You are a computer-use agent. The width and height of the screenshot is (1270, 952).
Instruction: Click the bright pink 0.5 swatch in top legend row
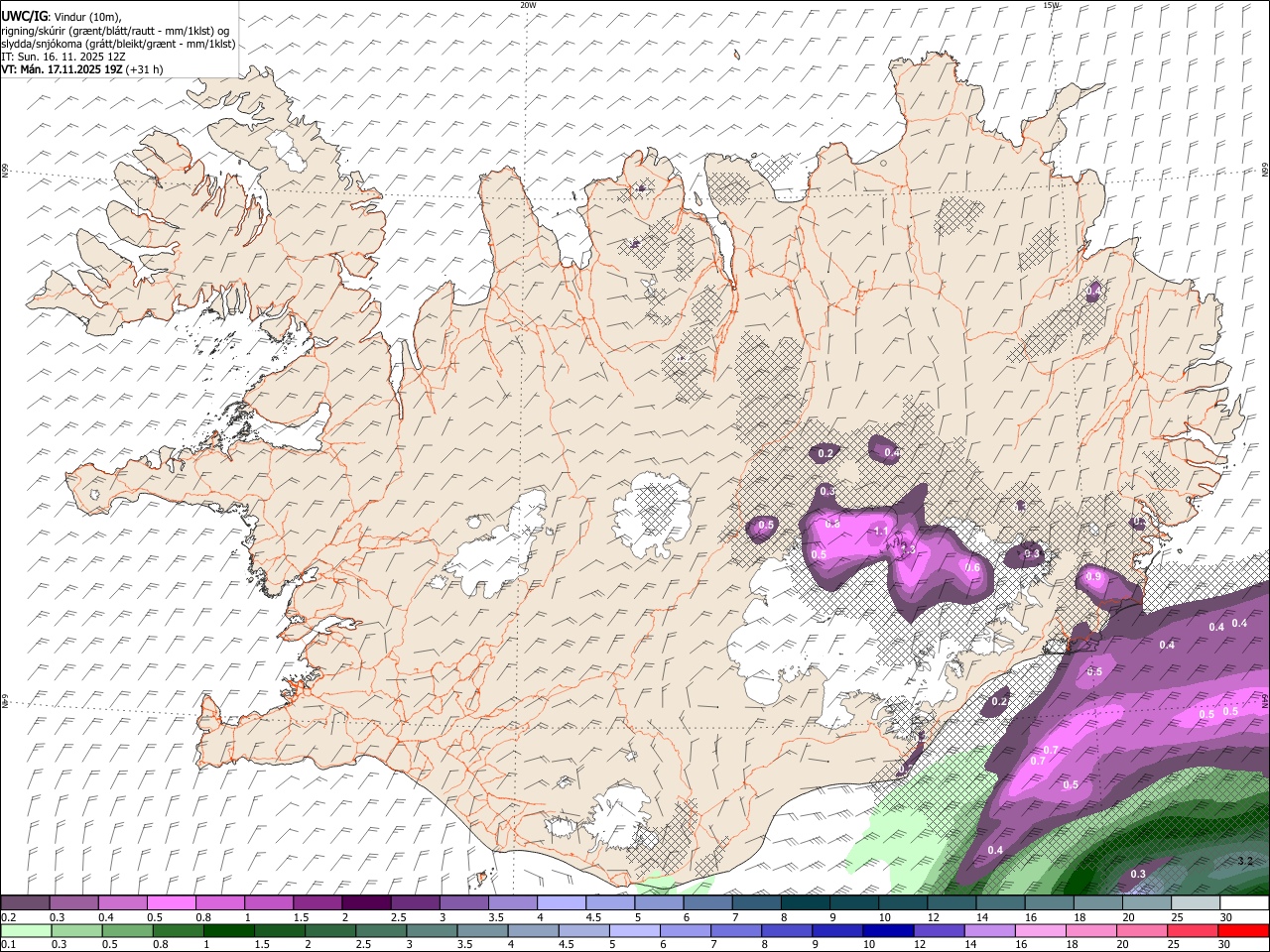click(x=171, y=902)
